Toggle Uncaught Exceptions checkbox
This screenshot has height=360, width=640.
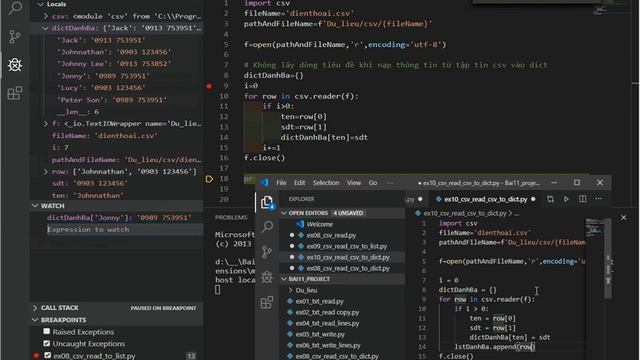(x=47, y=343)
